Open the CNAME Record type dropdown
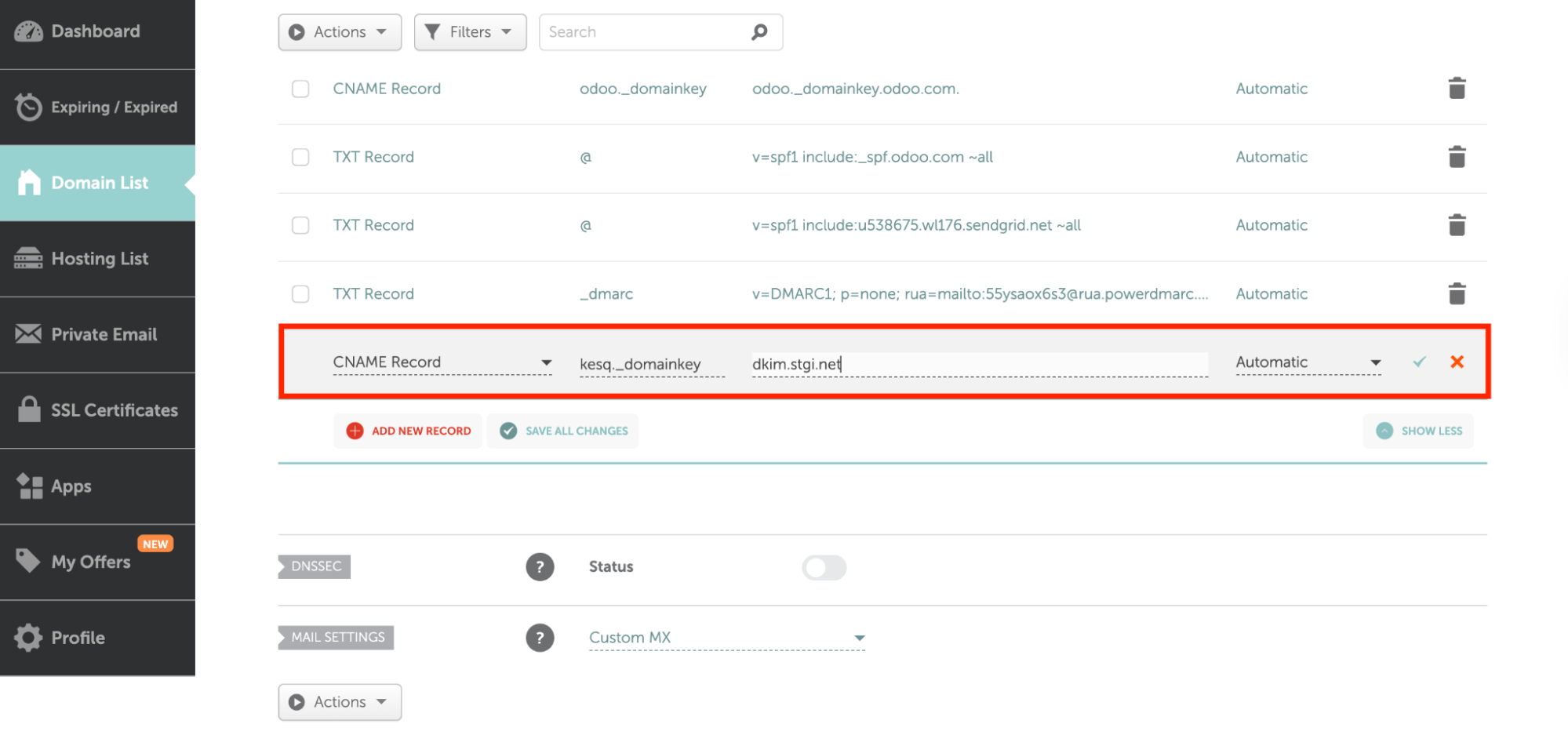The width and height of the screenshot is (1568, 735). coord(442,362)
